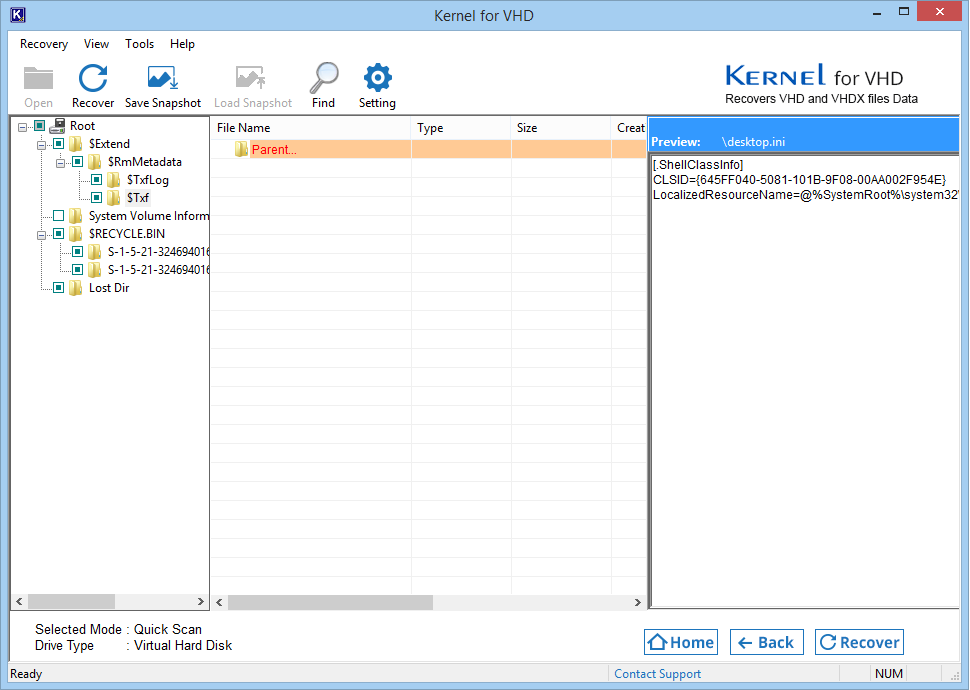The height and width of the screenshot is (690, 970).
Task: Click the System Volume Information folder icon
Action: (76, 216)
